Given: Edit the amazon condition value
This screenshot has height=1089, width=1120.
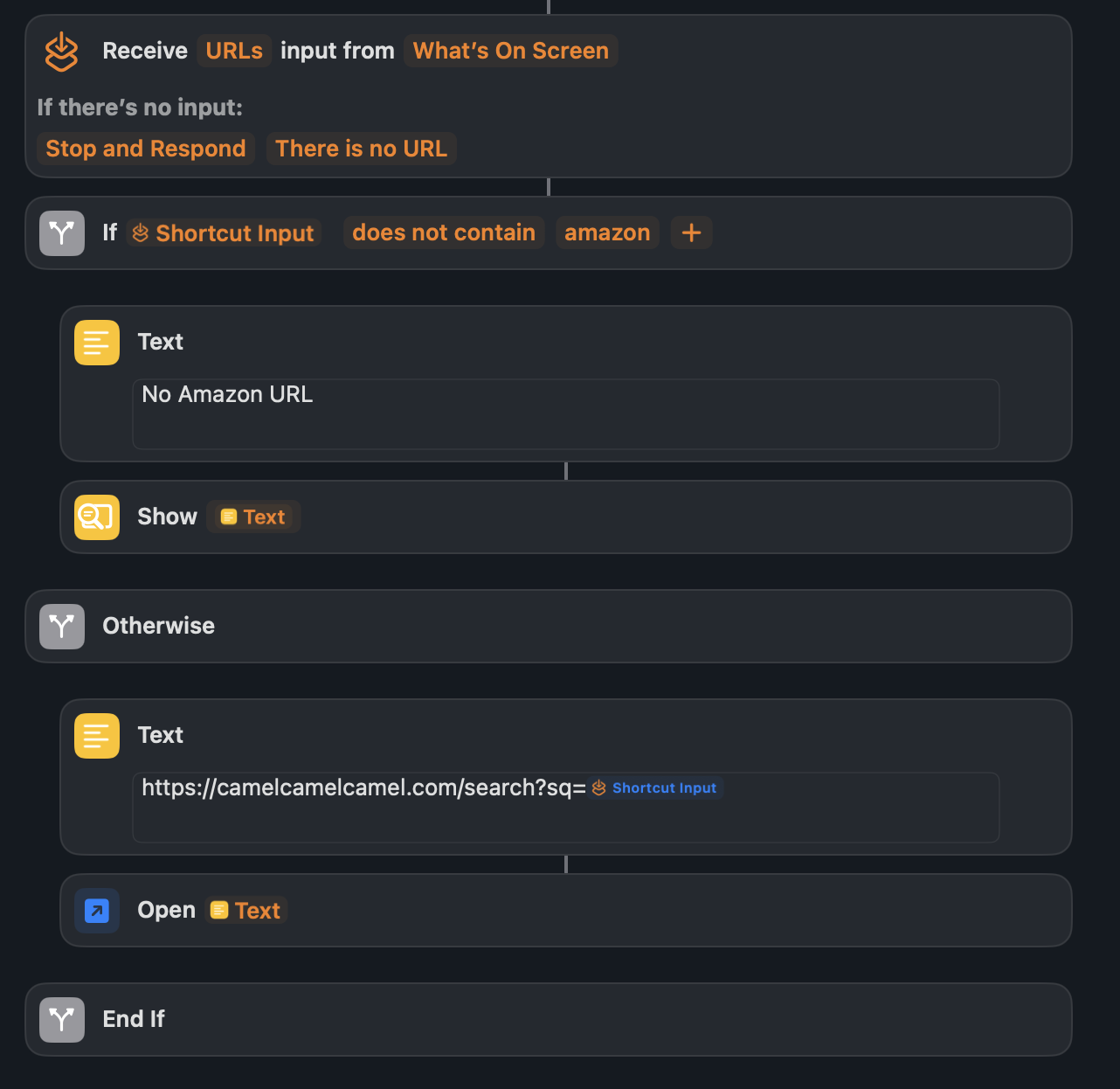Looking at the screenshot, I should click(607, 233).
